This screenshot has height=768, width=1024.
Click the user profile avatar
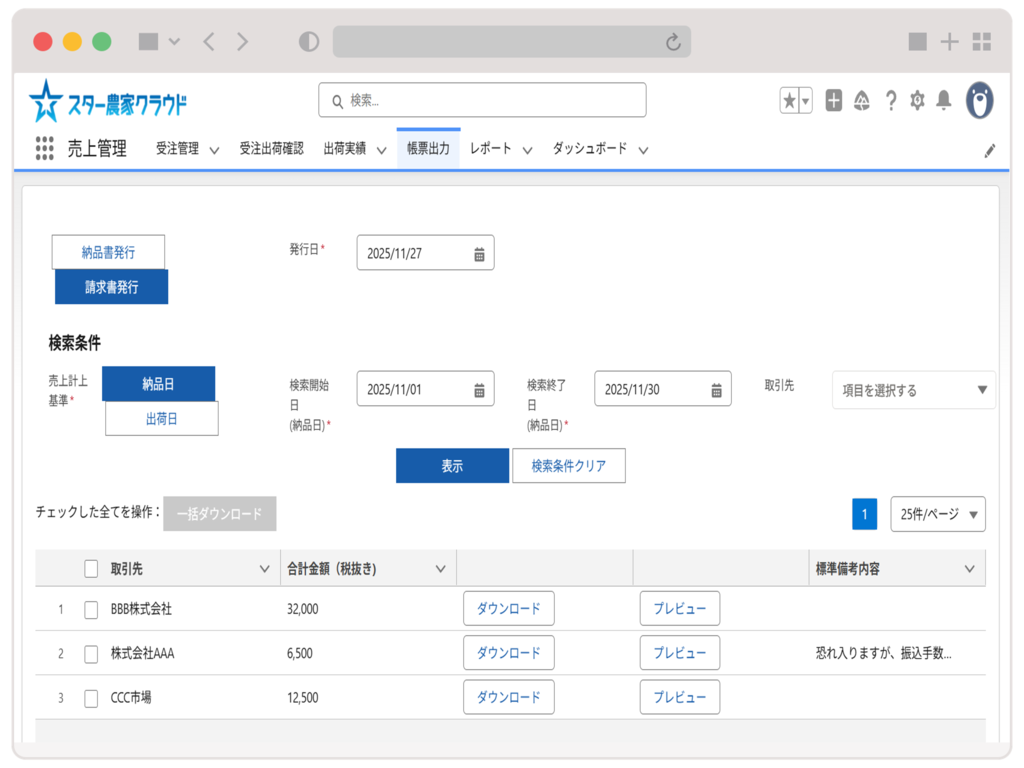pyautogui.click(x=979, y=100)
